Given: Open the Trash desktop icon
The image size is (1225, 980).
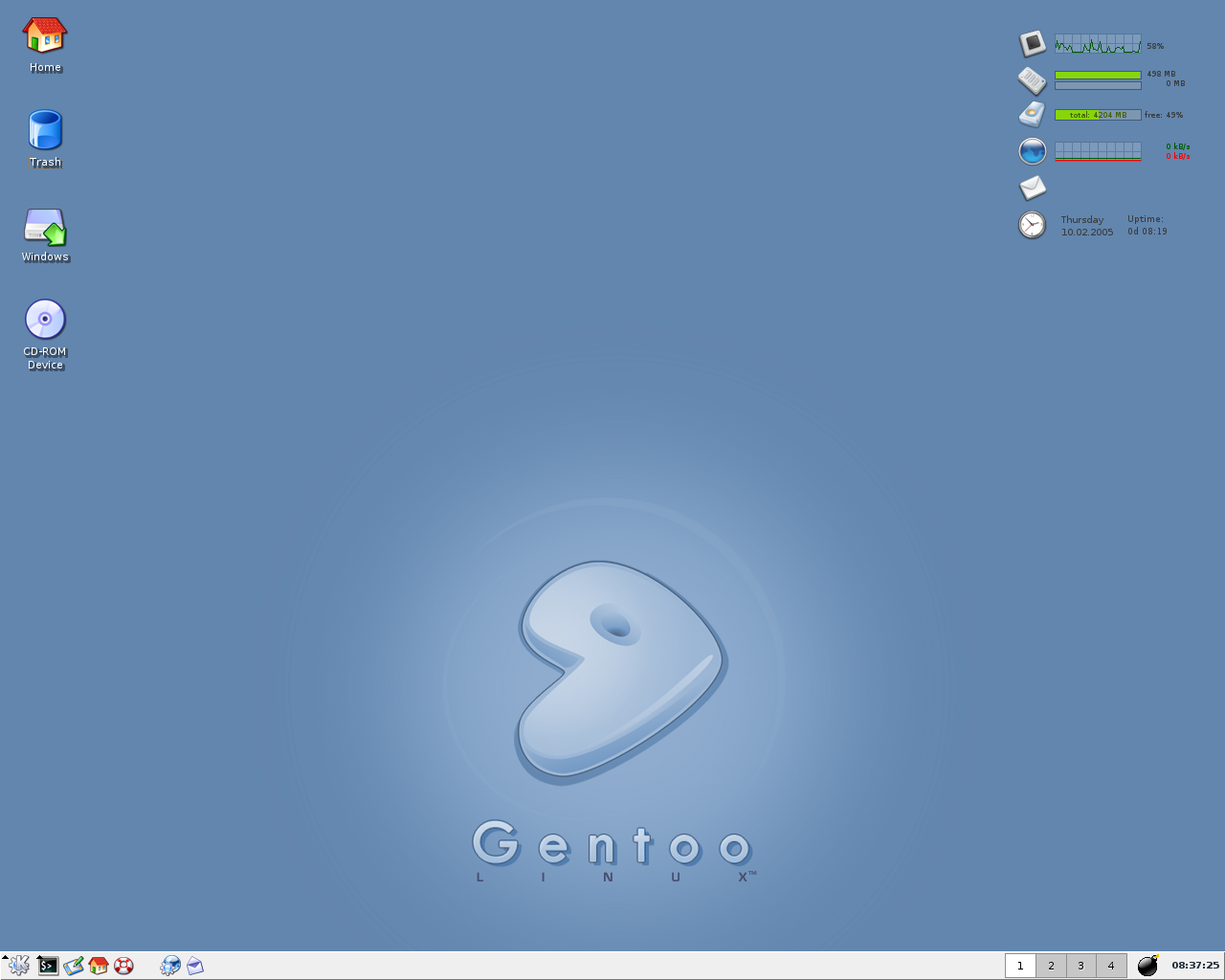Looking at the screenshot, I should coord(45,130).
